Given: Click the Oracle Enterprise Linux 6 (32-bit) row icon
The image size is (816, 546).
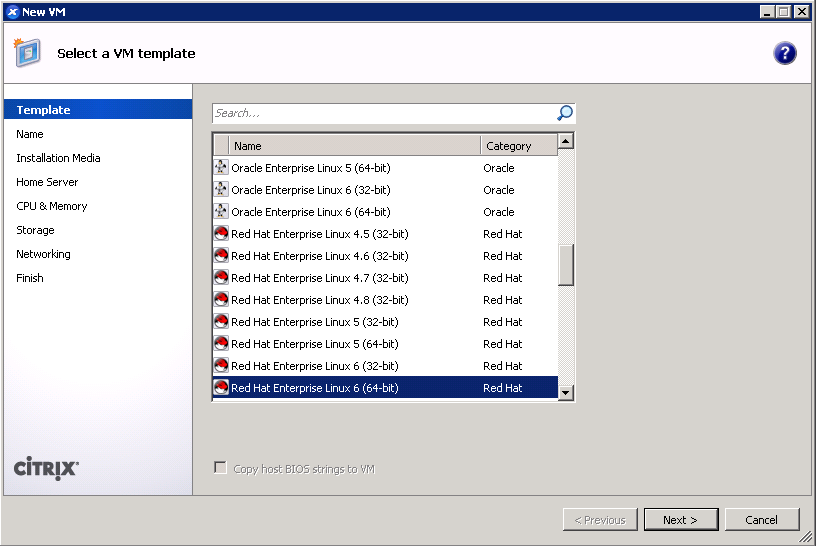Looking at the screenshot, I should [221, 189].
